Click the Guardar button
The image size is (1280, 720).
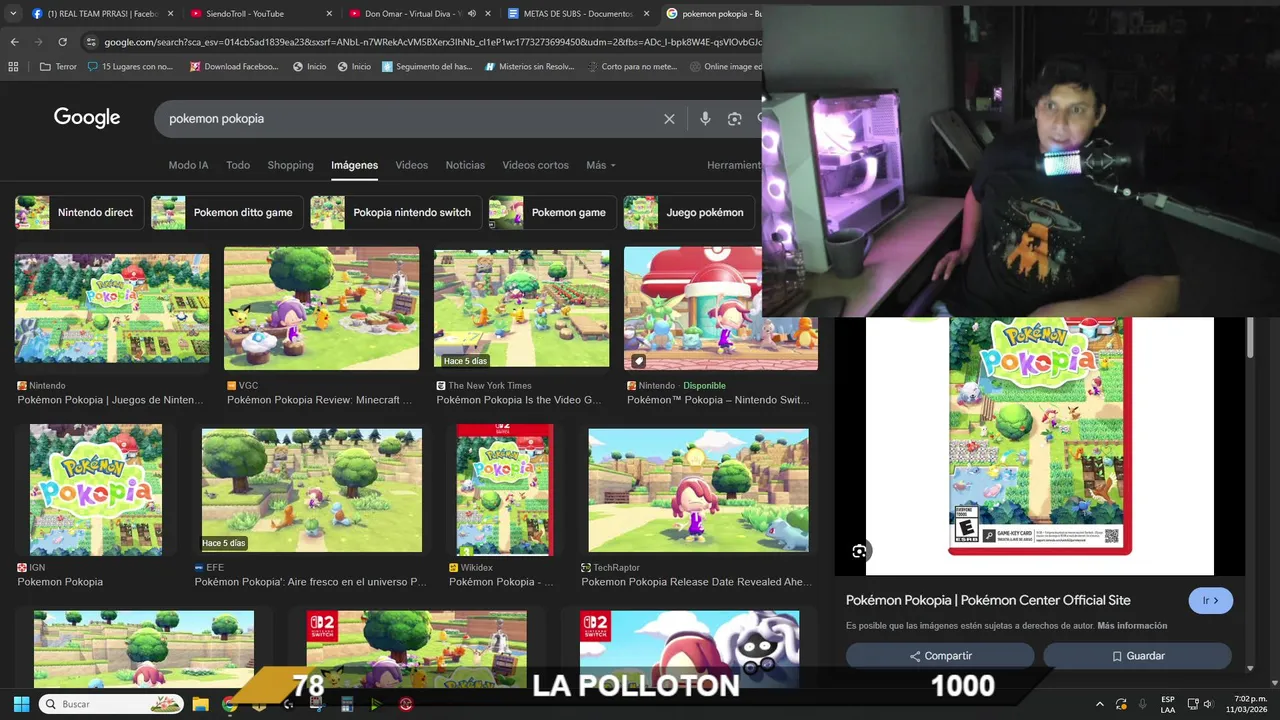(1137, 656)
